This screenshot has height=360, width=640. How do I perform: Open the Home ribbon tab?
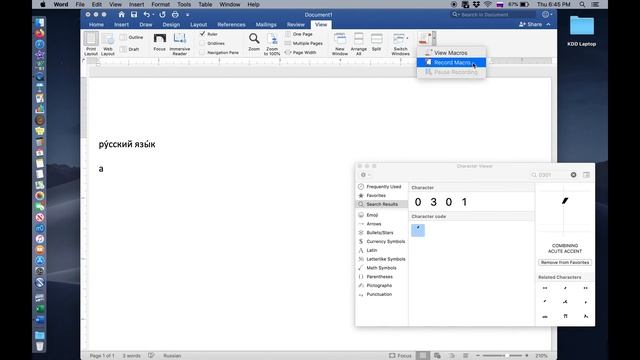(96, 24)
